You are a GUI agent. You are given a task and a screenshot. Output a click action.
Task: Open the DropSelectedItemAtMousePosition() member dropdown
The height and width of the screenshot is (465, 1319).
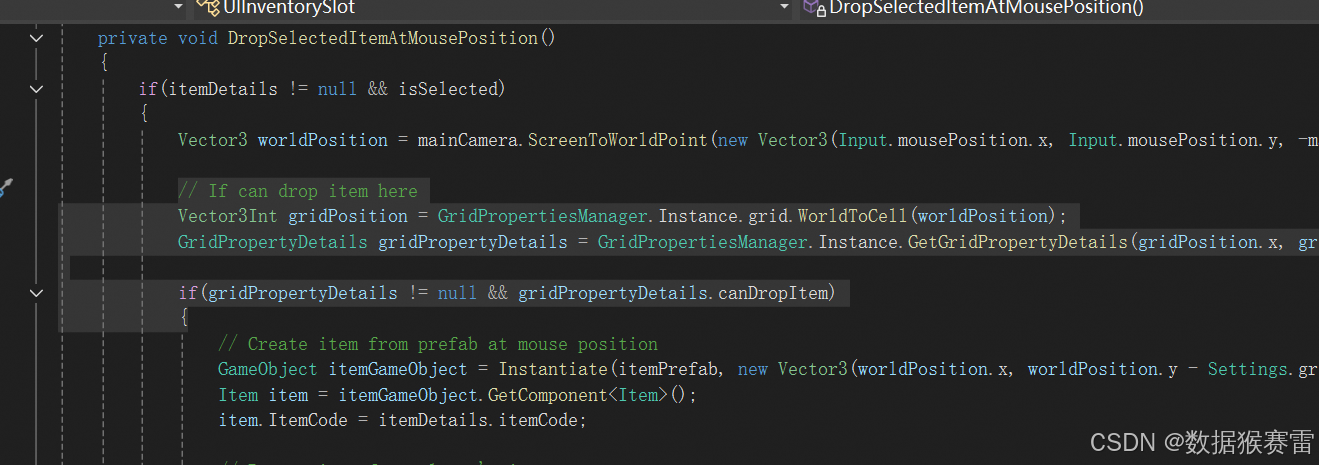click(1058, 7)
